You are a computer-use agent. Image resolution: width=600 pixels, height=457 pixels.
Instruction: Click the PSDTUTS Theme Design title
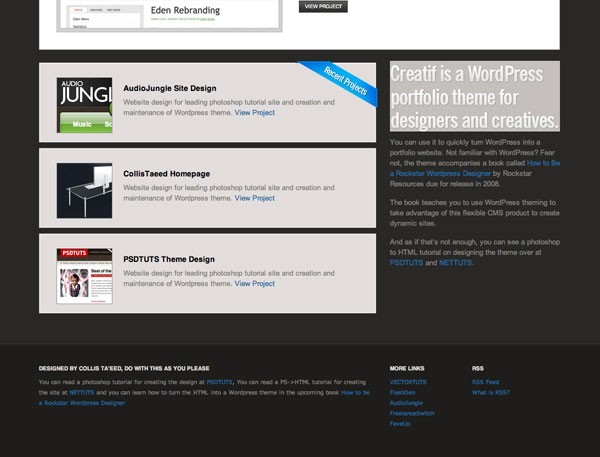tap(169, 259)
